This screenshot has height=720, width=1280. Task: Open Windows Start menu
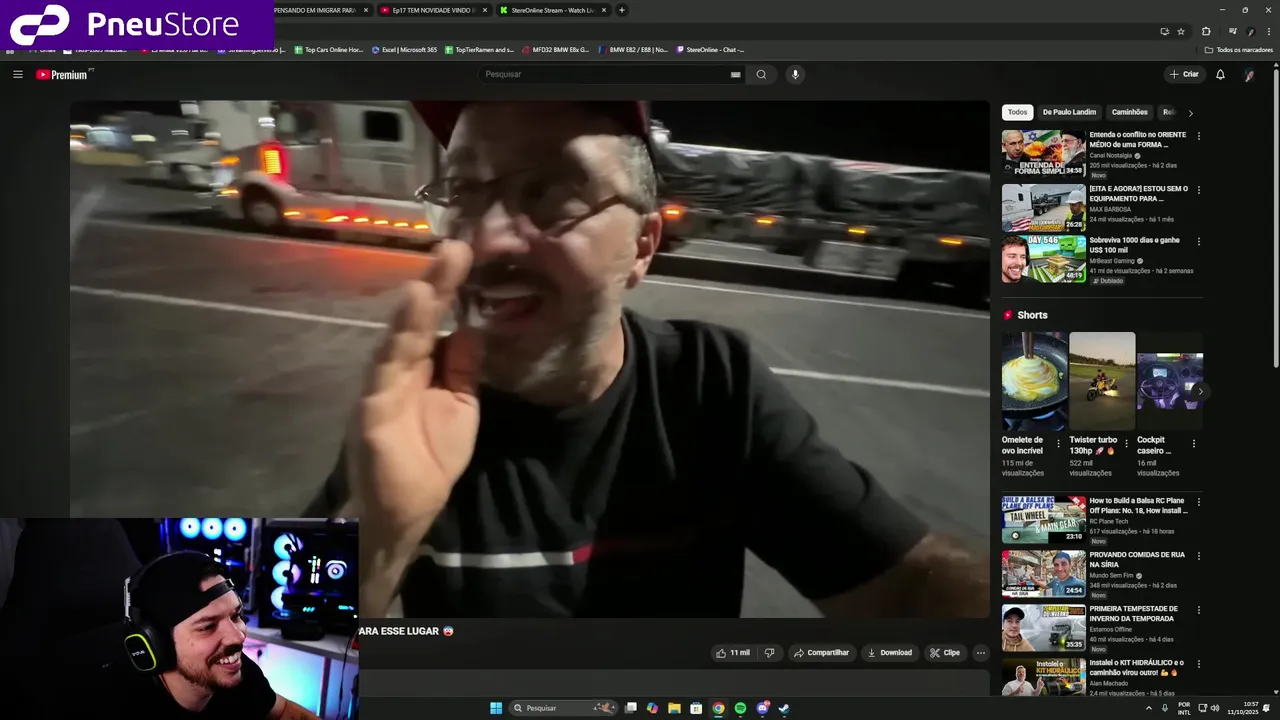[x=496, y=708]
